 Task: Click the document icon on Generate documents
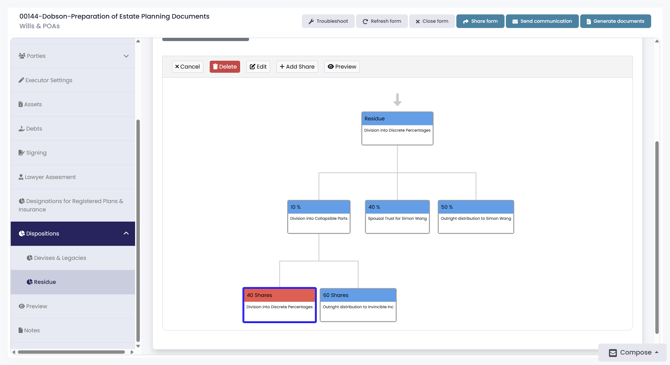click(588, 21)
